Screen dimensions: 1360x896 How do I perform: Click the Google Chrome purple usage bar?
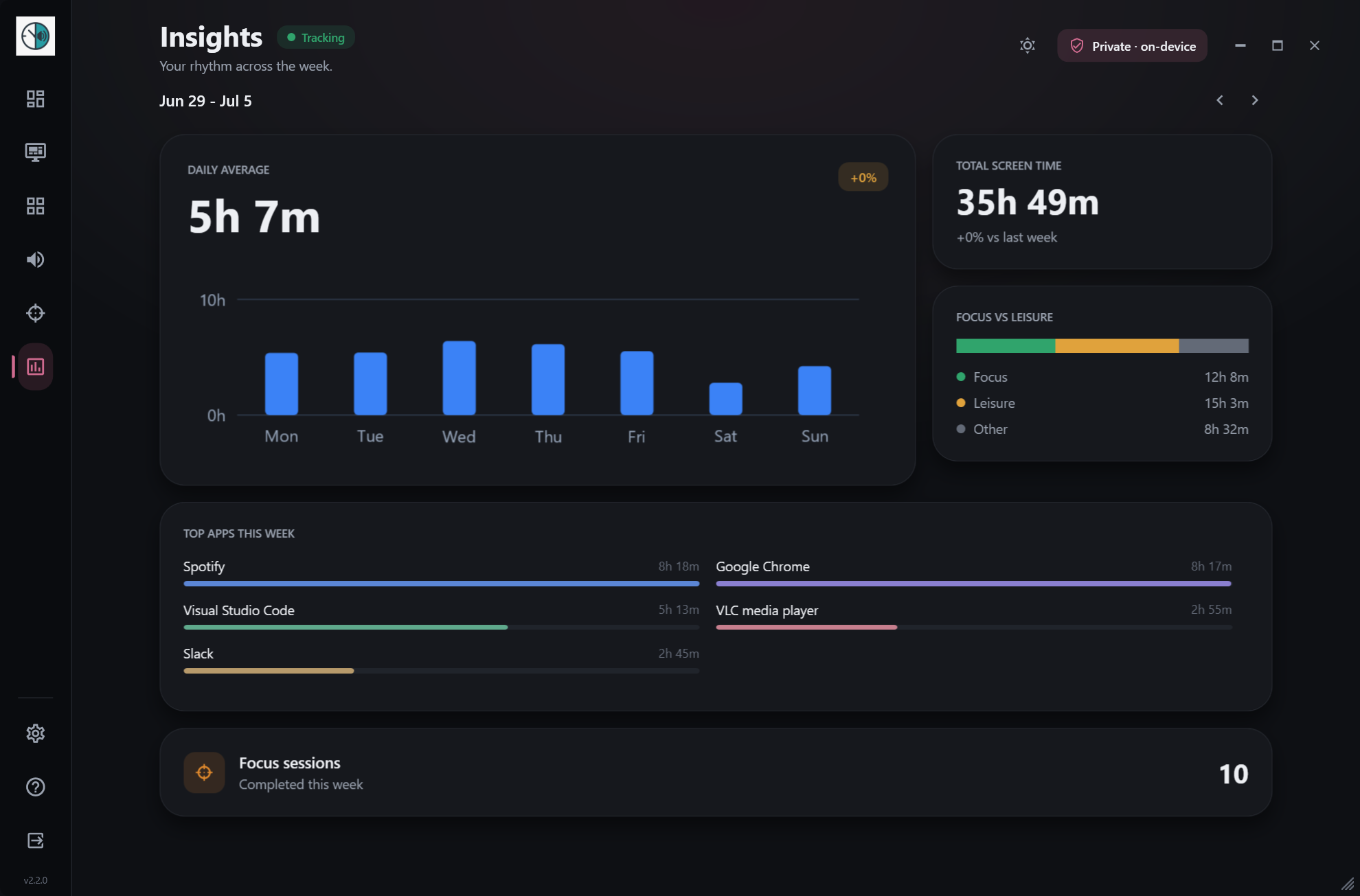tap(974, 584)
